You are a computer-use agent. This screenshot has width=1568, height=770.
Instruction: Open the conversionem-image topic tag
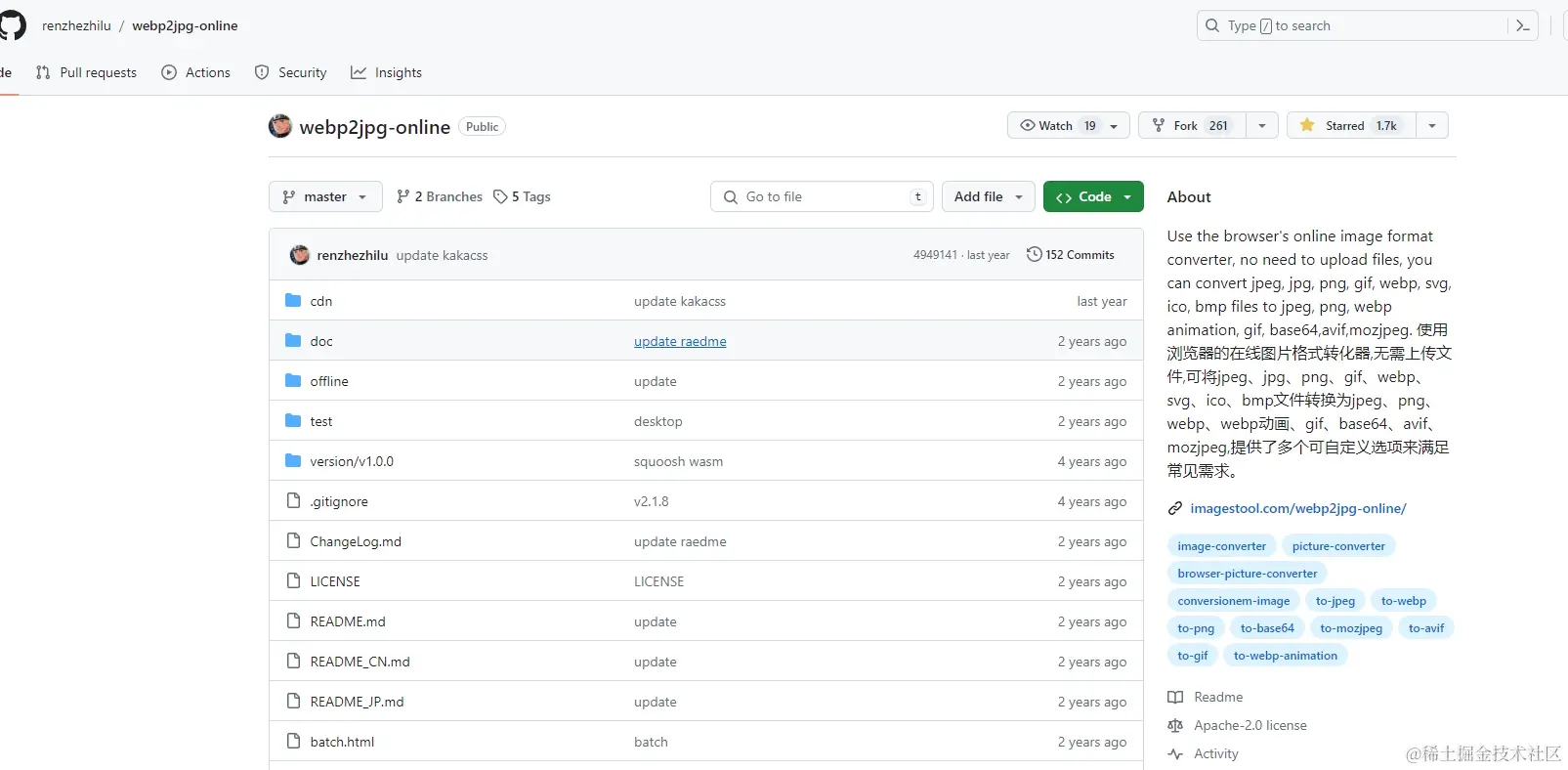point(1234,601)
